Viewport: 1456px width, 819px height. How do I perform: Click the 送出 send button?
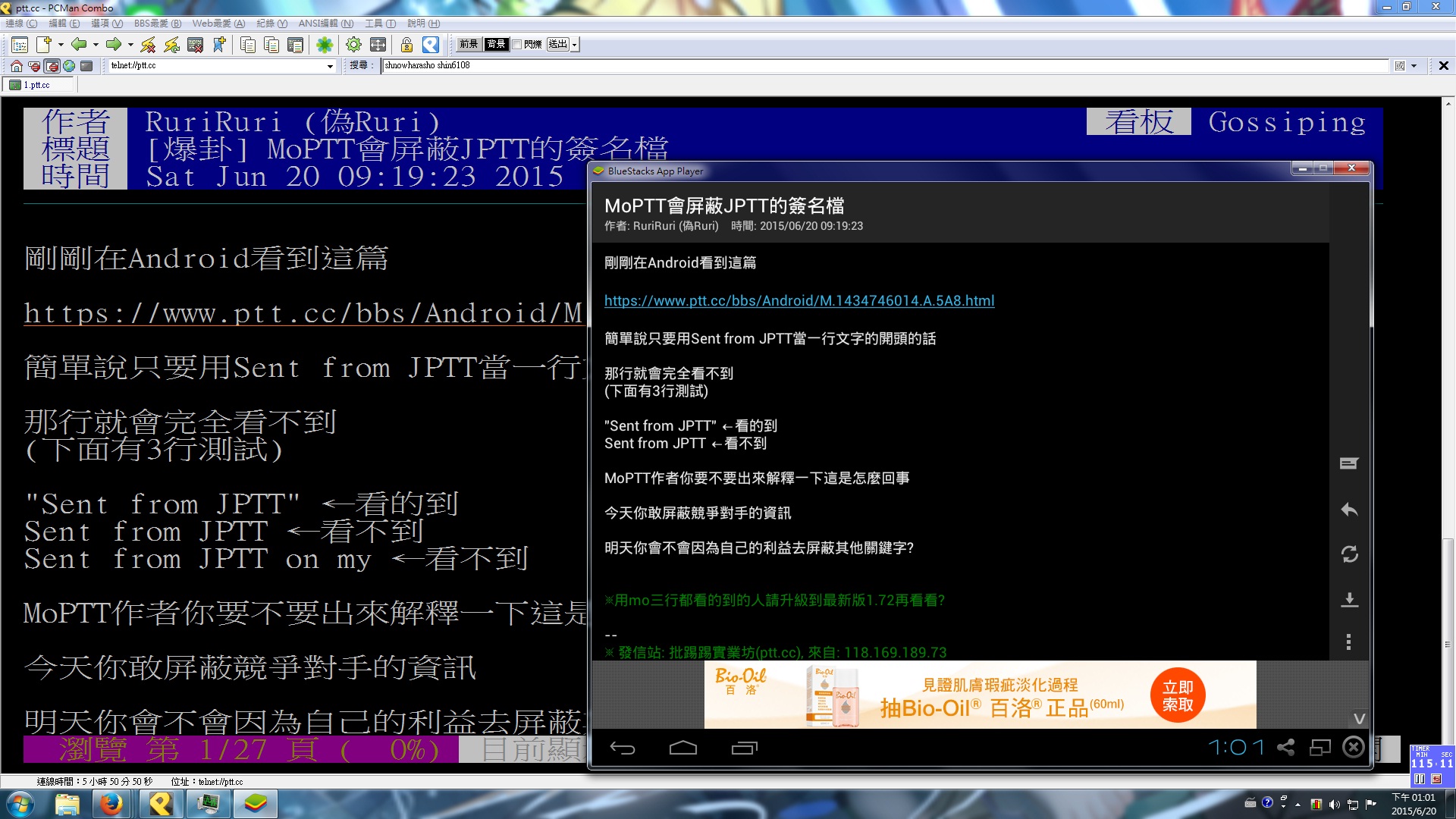557,44
